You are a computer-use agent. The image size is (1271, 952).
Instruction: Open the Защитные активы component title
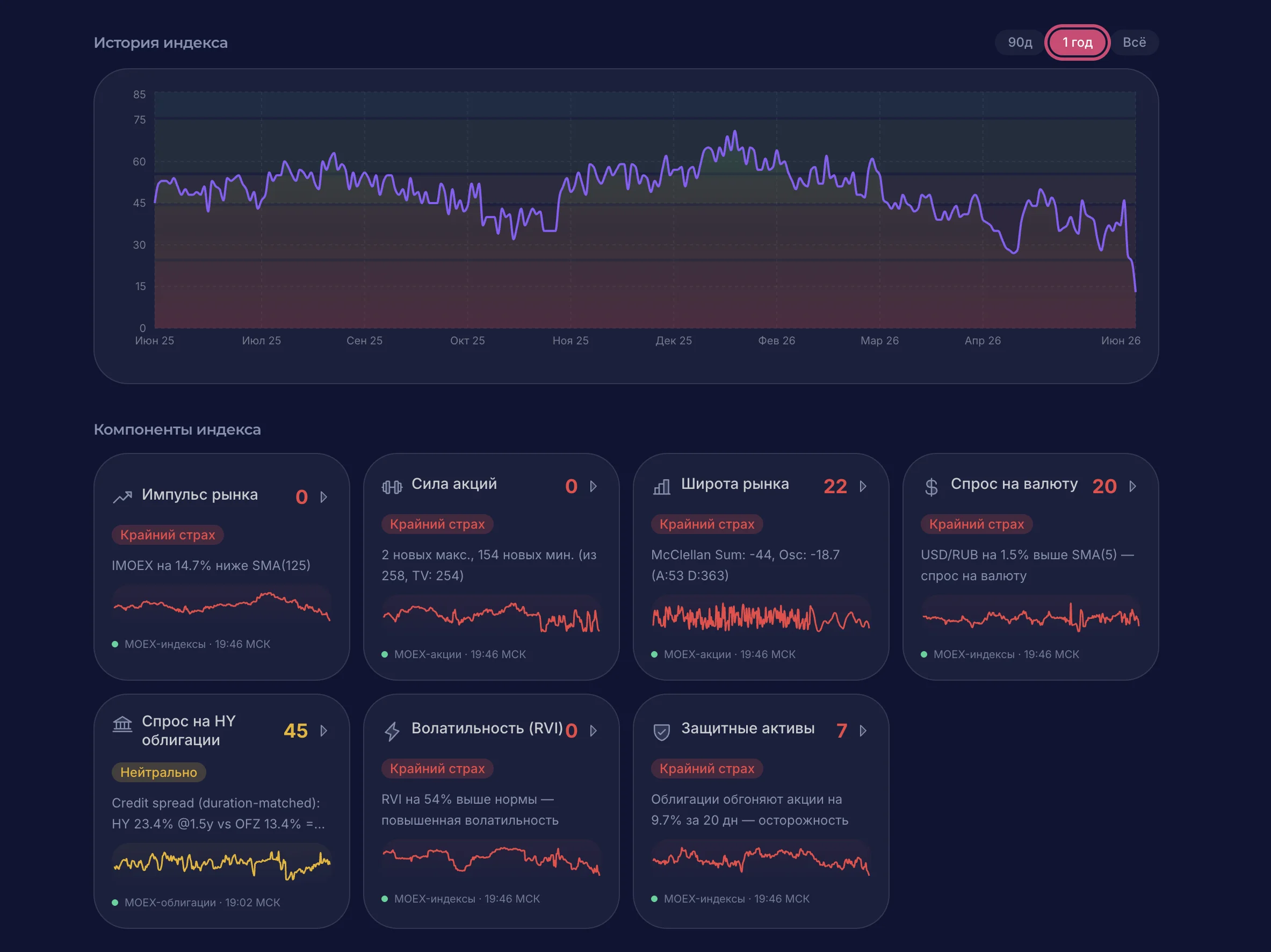click(748, 728)
